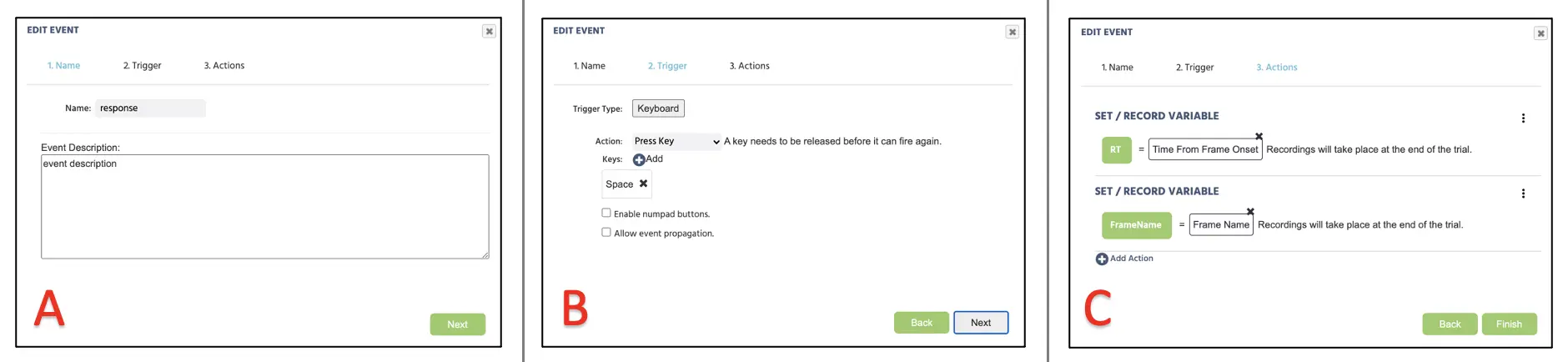Go to the 3. Actions tab in panel B
The width and height of the screenshot is (1568, 362).
point(750,66)
